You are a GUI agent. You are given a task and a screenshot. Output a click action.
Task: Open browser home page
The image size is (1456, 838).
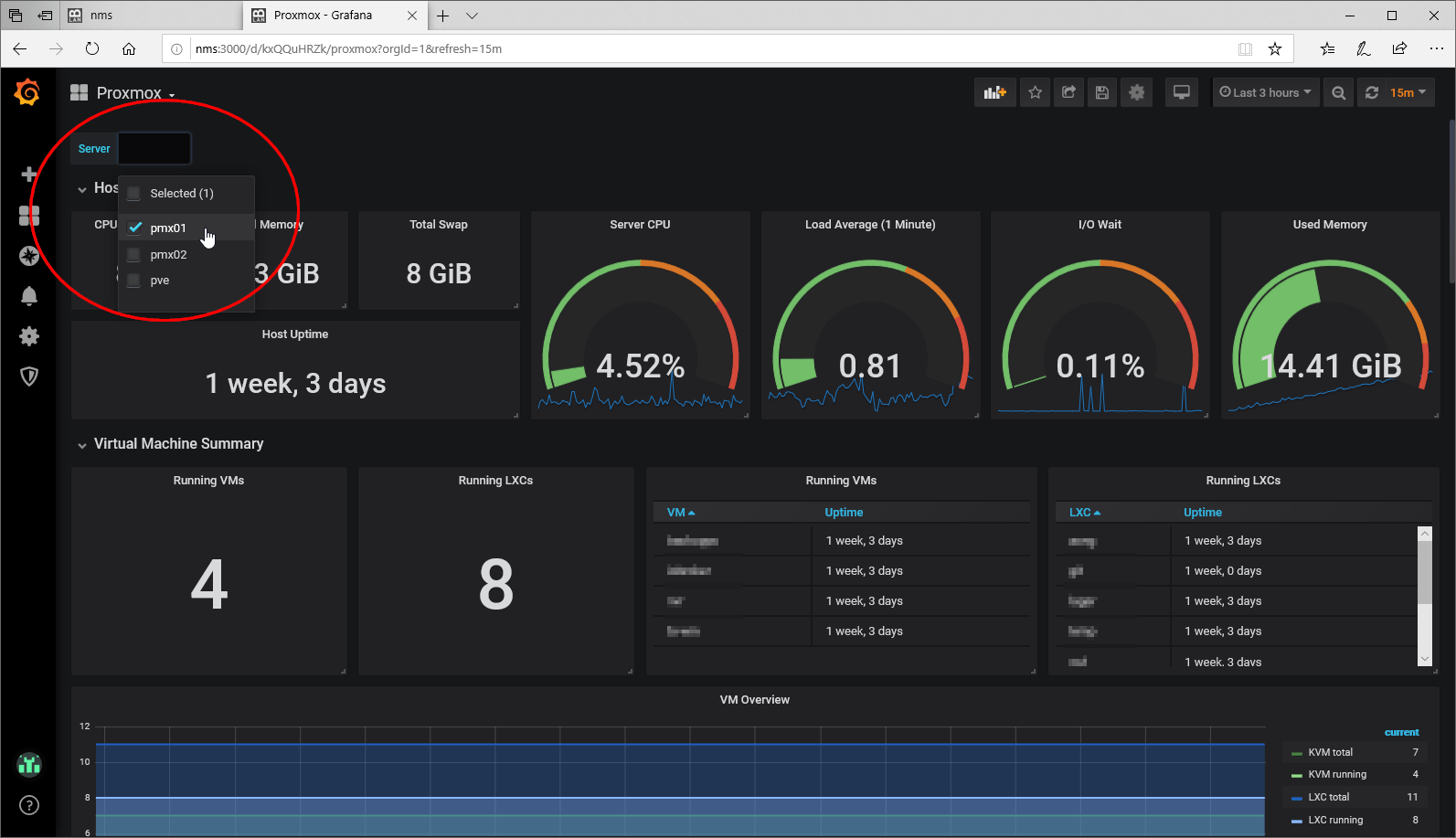point(129,49)
